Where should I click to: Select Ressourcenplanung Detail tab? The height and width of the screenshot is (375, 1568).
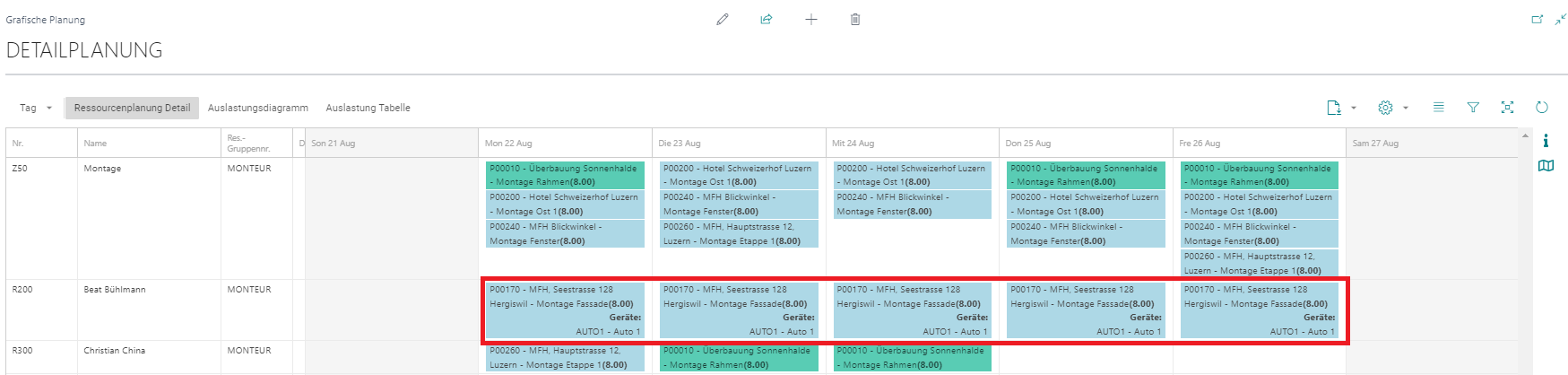click(132, 108)
